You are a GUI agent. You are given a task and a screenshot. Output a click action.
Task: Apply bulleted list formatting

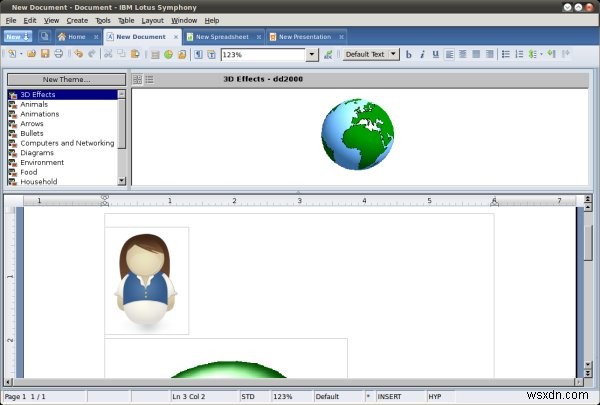(505, 54)
